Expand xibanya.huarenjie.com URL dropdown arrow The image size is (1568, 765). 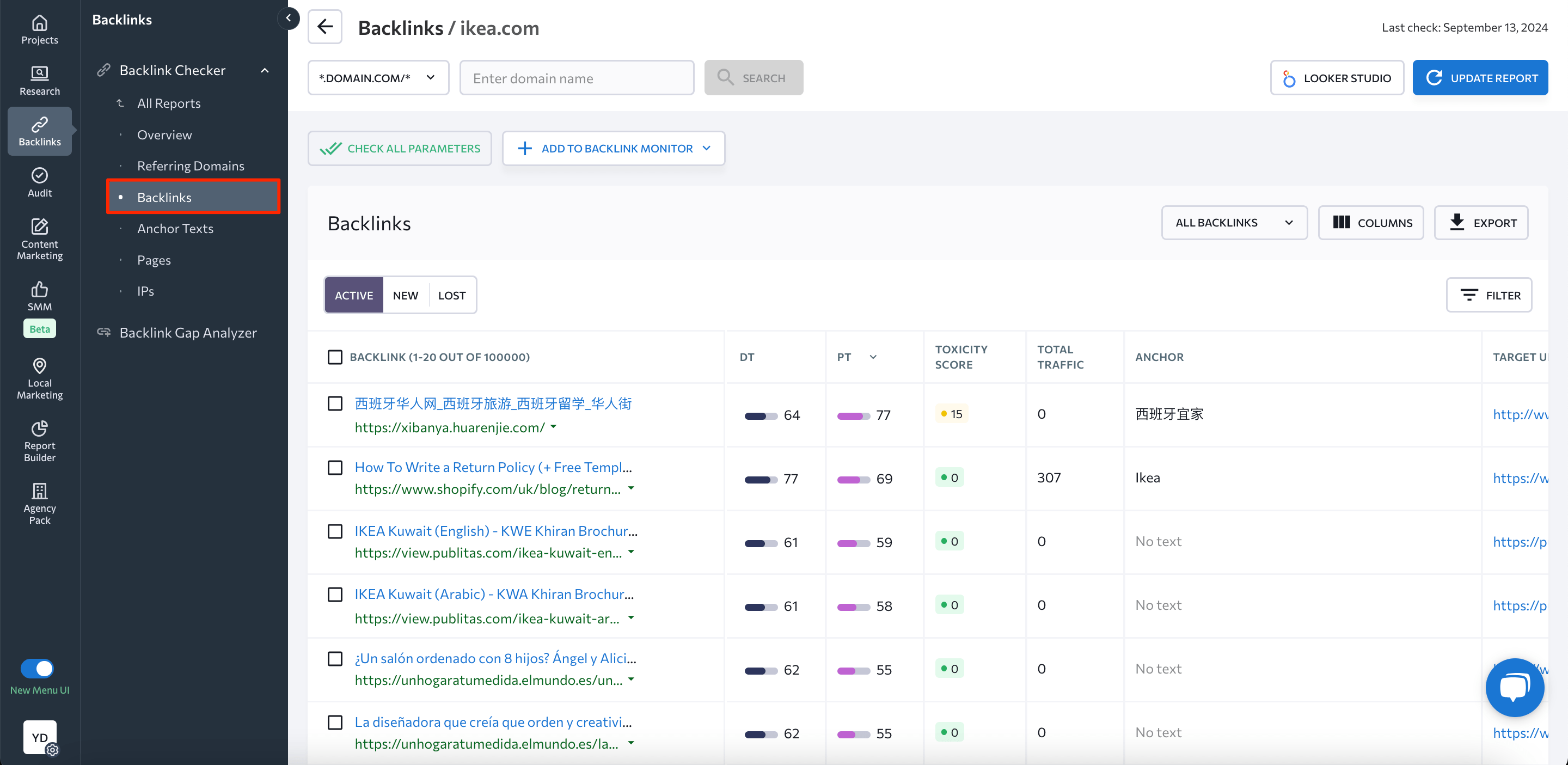[x=553, y=427]
